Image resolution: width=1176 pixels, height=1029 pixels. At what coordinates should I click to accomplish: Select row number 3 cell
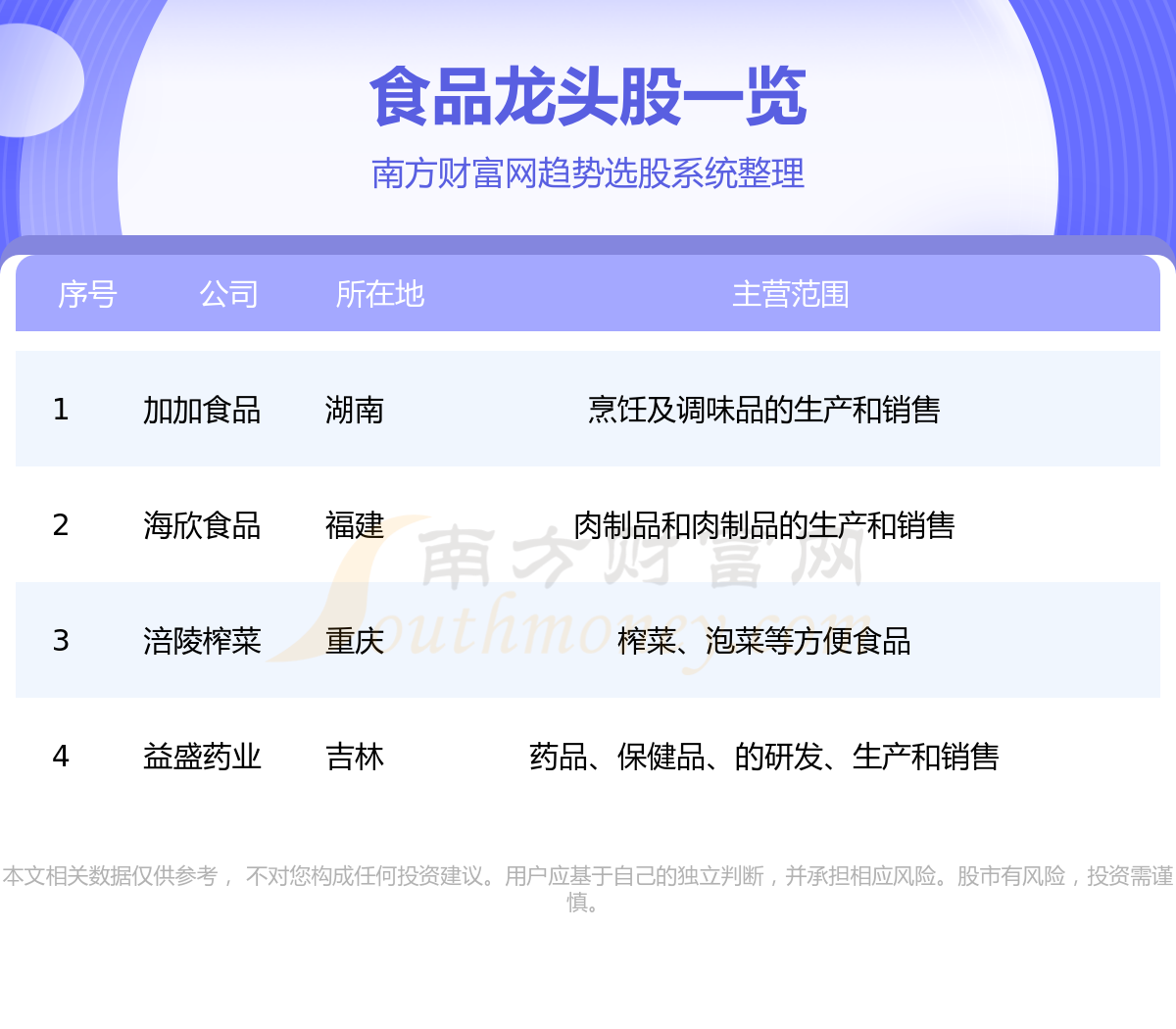61,641
